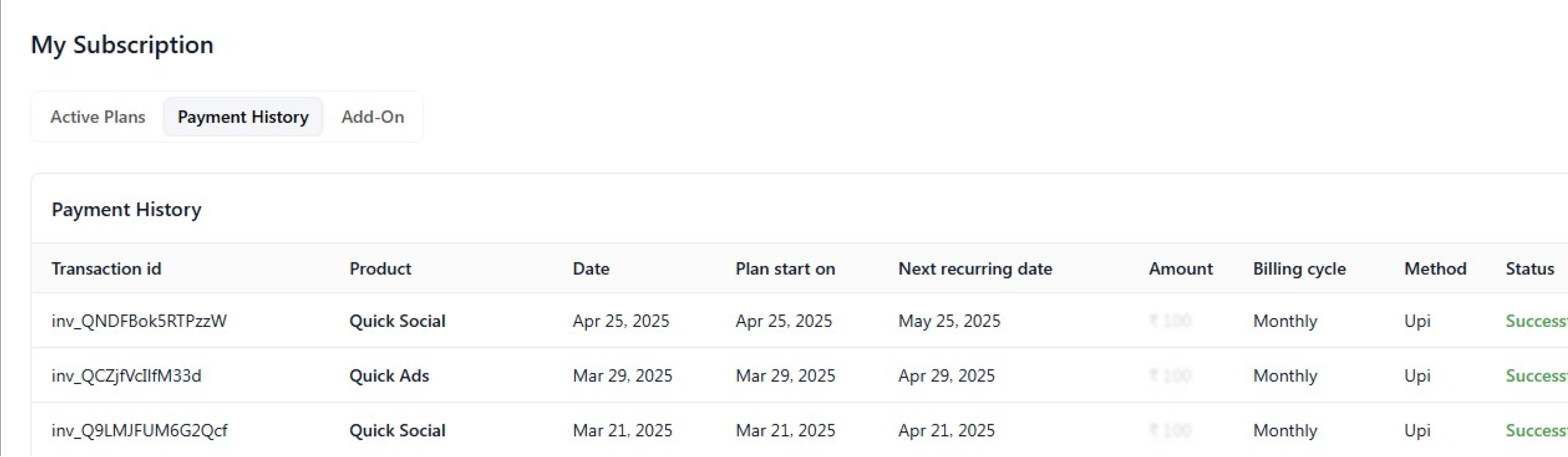Viewport: 1568px width, 457px height.
Task: Click the Product column header
Action: 380,269
